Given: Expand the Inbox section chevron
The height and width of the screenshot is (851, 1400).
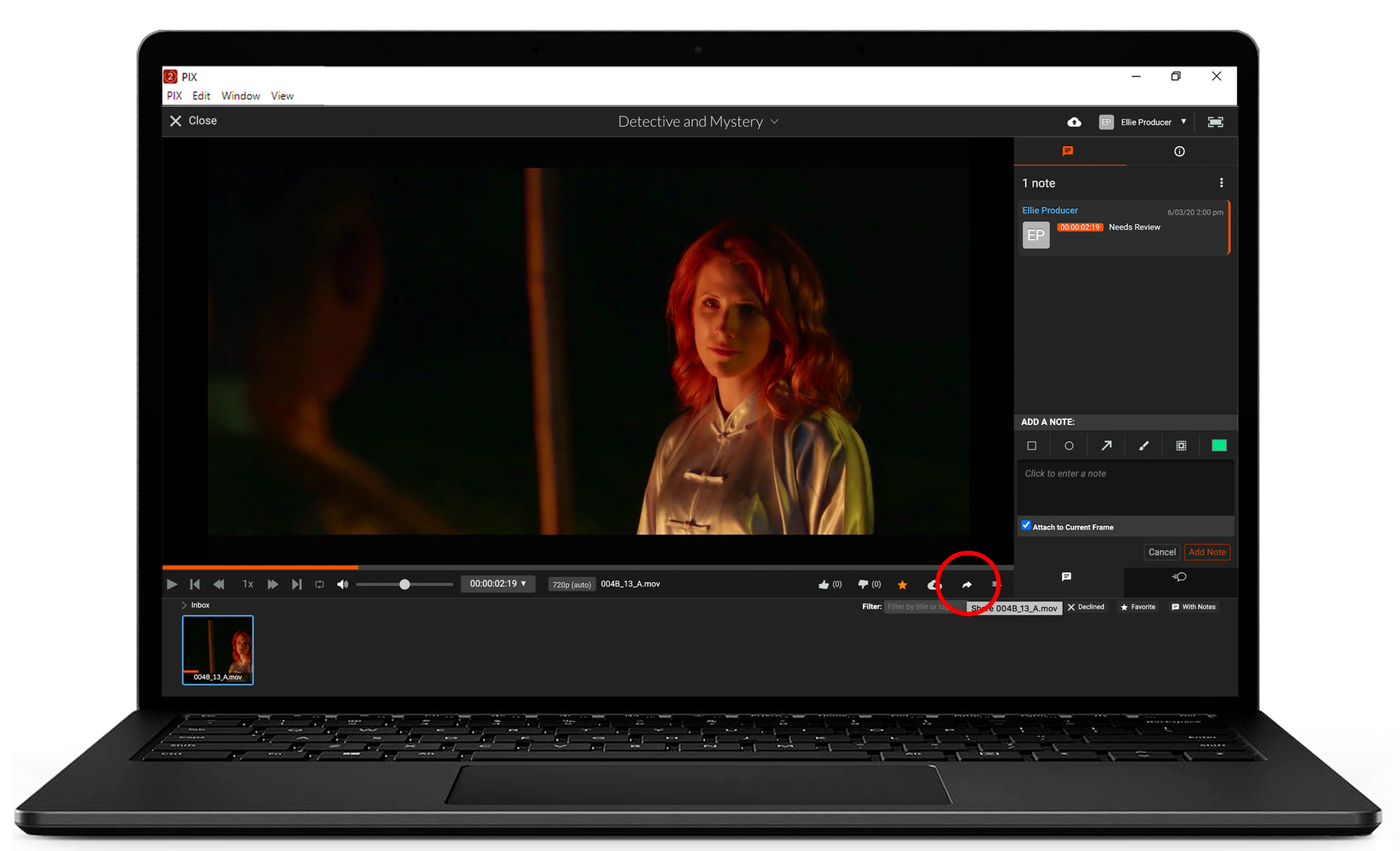Looking at the screenshot, I should 184,605.
